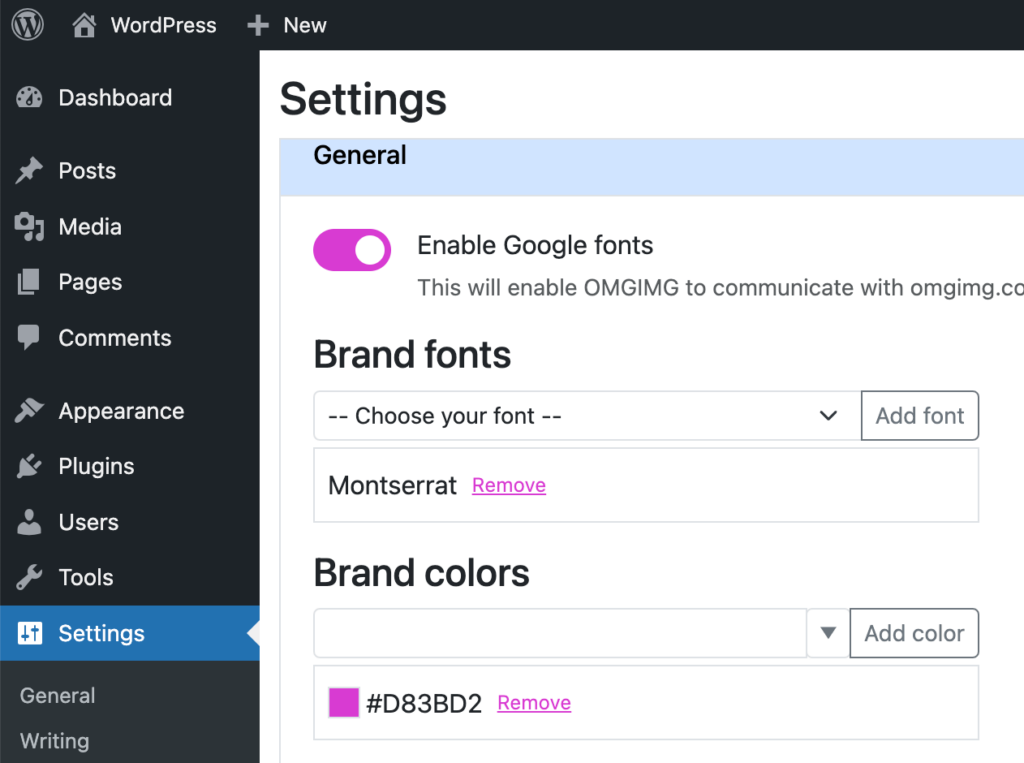Expand the Brand colors dropdown arrow
Viewport: 1024px width, 763px height.
tap(827, 633)
